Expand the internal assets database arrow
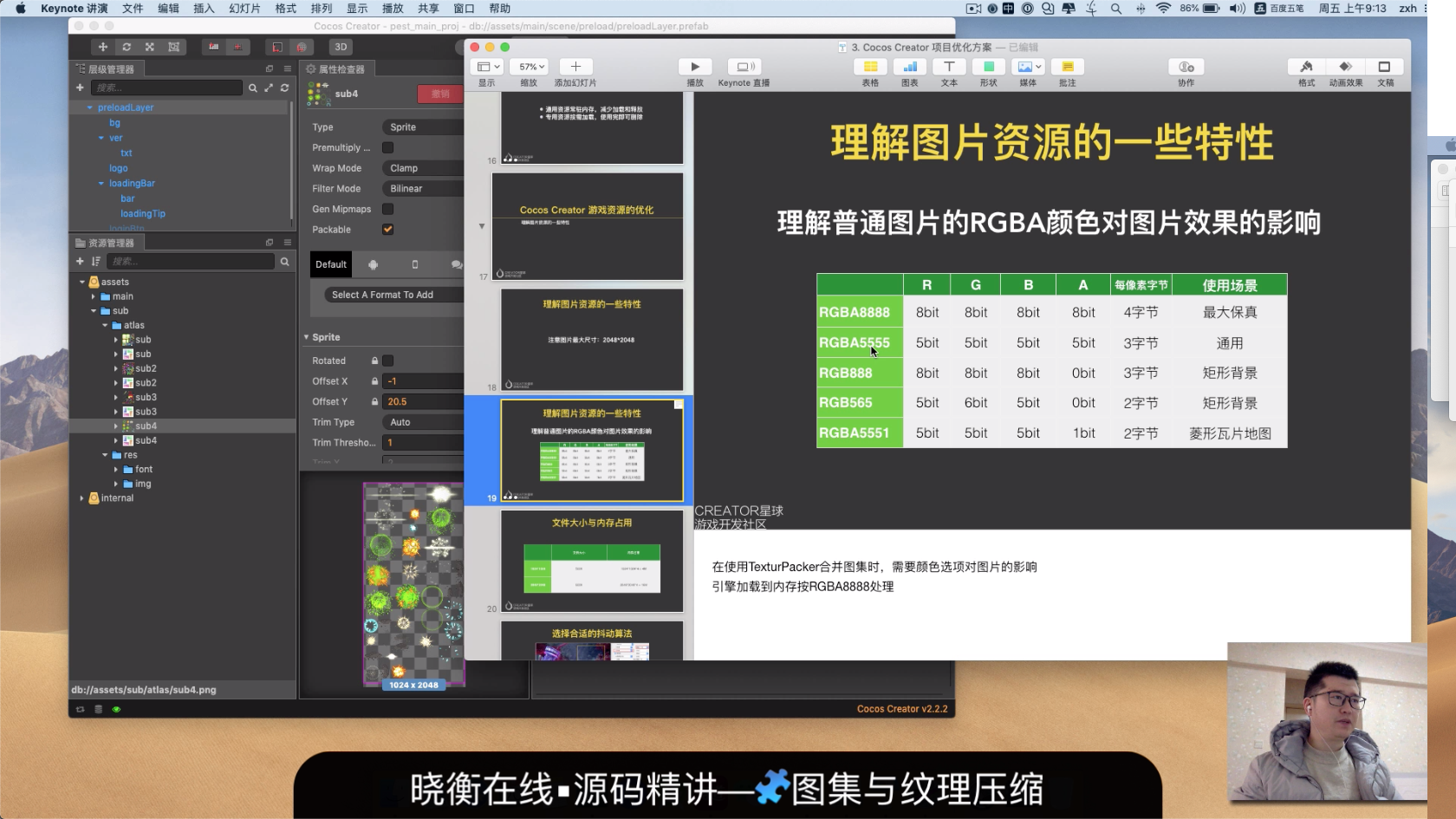The height and width of the screenshot is (819, 1456). pyautogui.click(x=82, y=498)
